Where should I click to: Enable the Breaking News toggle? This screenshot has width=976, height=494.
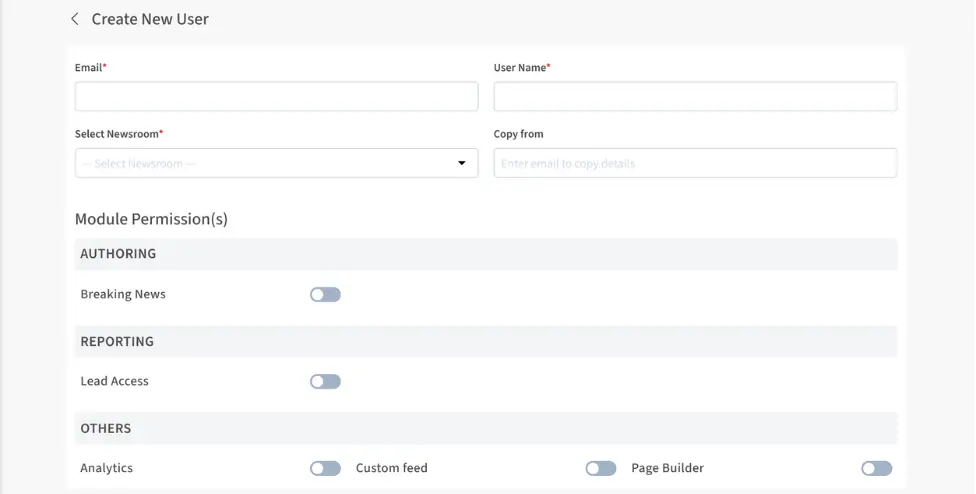[x=326, y=294]
